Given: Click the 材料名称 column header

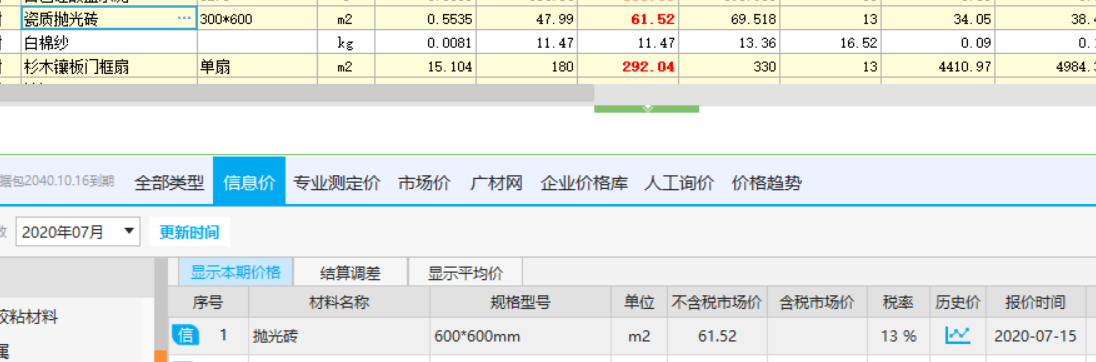Looking at the screenshot, I should pos(339,303).
